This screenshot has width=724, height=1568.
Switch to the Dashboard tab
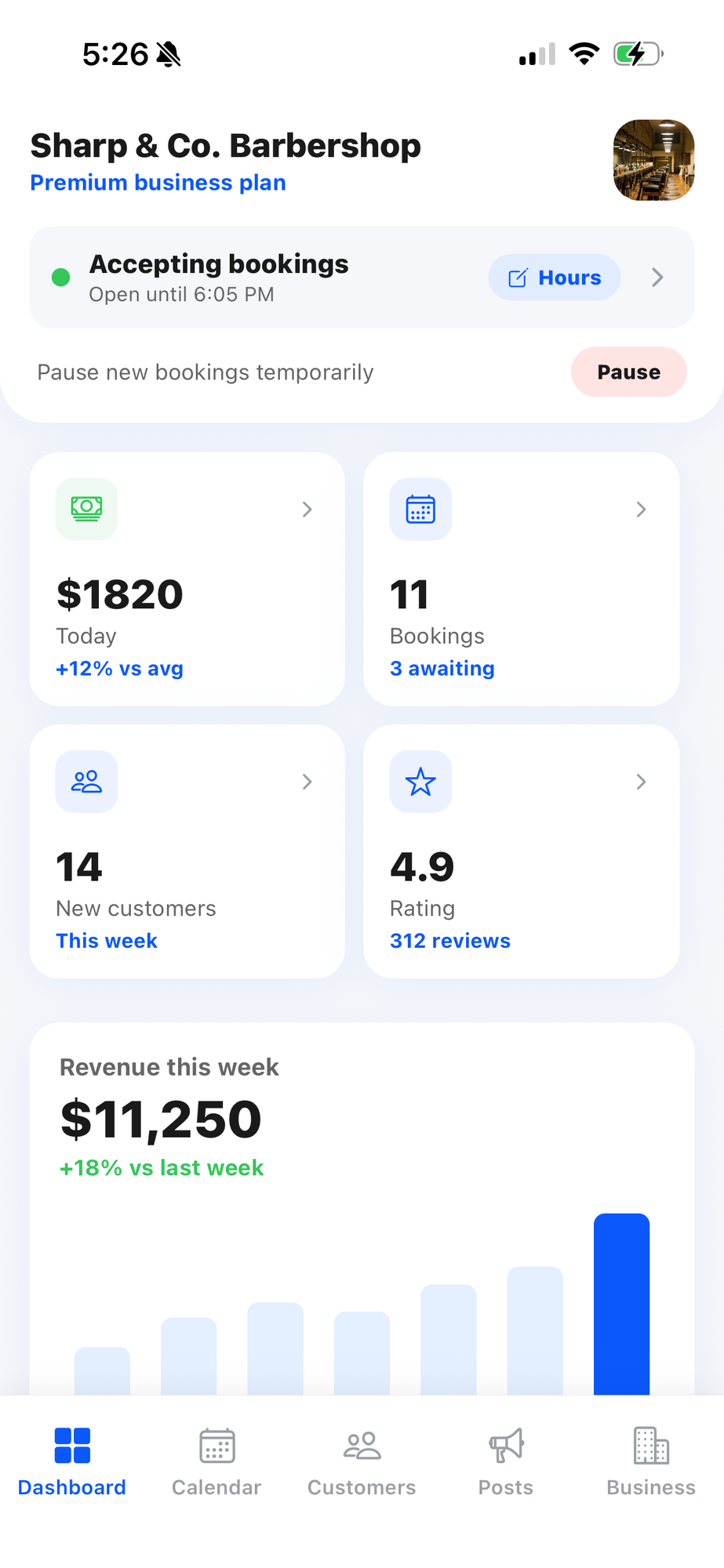pos(72,1462)
